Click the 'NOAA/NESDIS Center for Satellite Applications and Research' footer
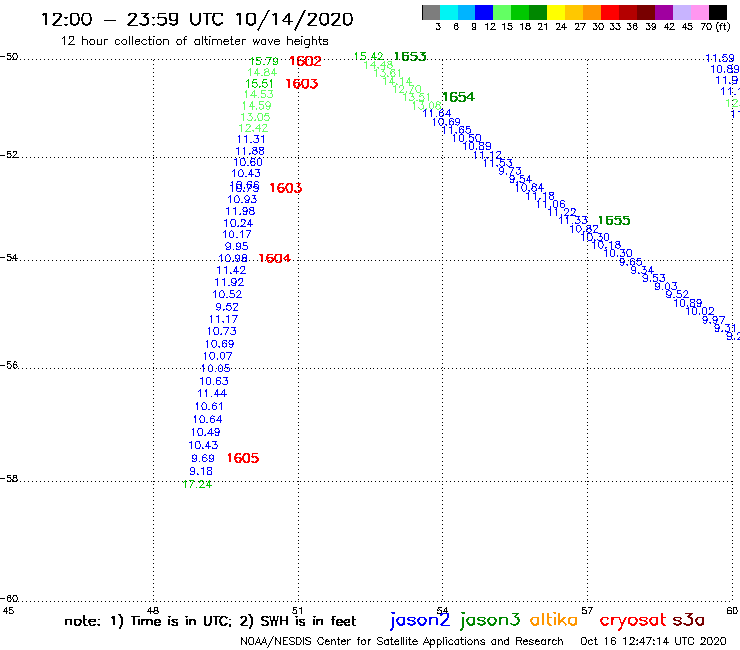Viewport: 740px width, 650px height. pyautogui.click(x=402, y=641)
